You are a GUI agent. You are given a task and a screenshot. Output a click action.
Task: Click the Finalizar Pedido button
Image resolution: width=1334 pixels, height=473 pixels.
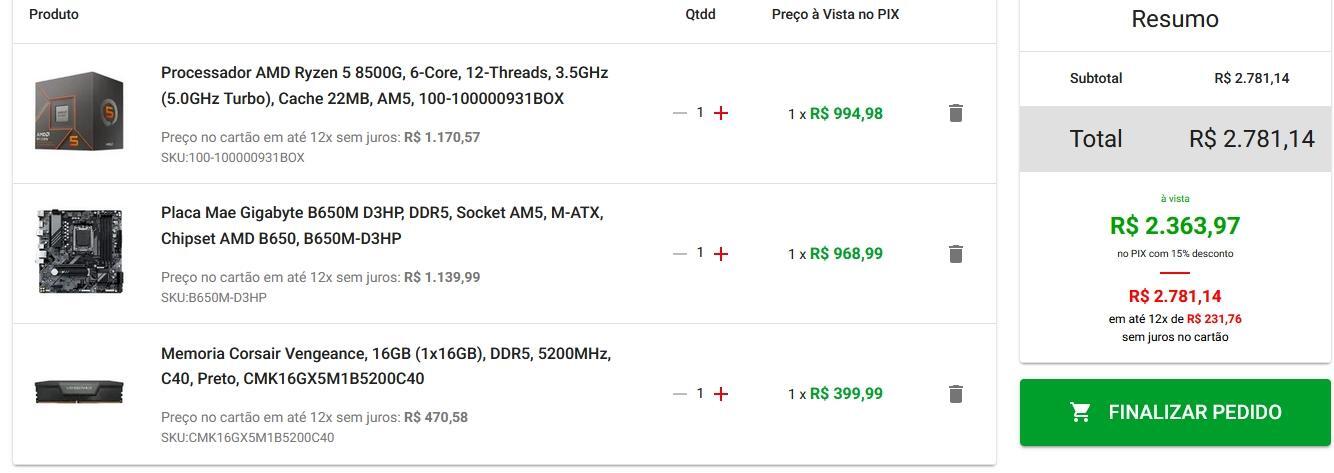point(1175,412)
